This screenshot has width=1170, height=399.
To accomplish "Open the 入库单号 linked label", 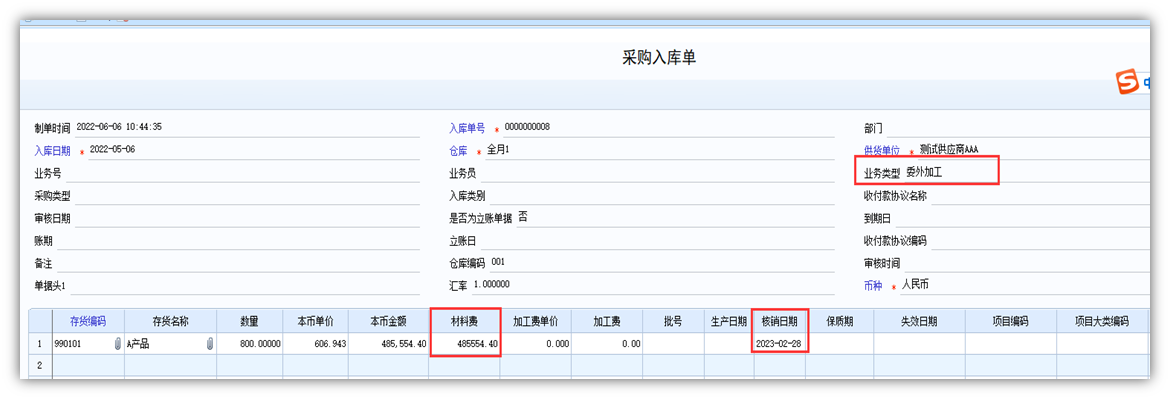I will click(x=467, y=128).
